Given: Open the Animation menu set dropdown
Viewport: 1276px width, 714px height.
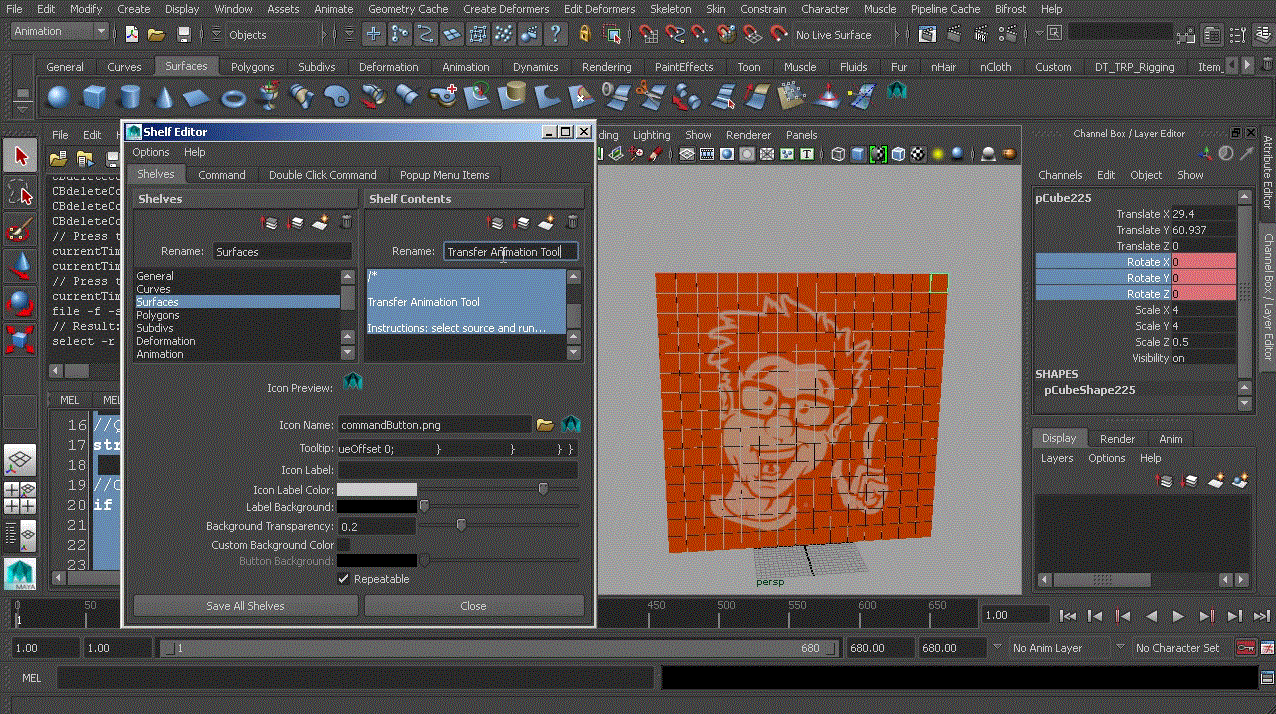Looking at the screenshot, I should [x=59, y=31].
